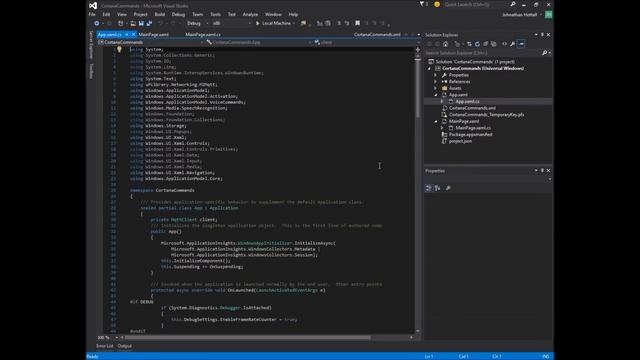Image resolution: width=640 pixels, height=360 pixels.
Task: Open the Debug configuration dropdown
Action: click(198, 23)
